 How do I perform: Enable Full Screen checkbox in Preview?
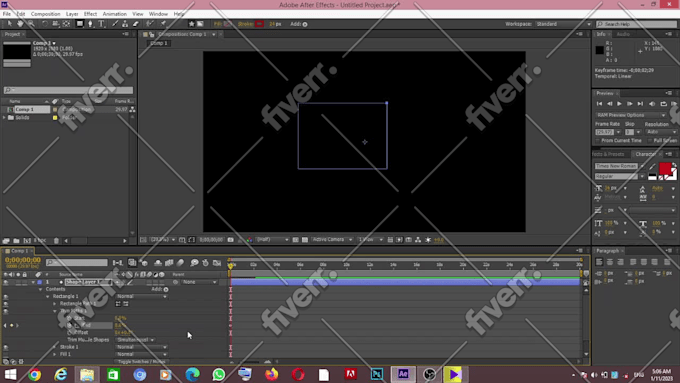pyautogui.click(x=650, y=141)
